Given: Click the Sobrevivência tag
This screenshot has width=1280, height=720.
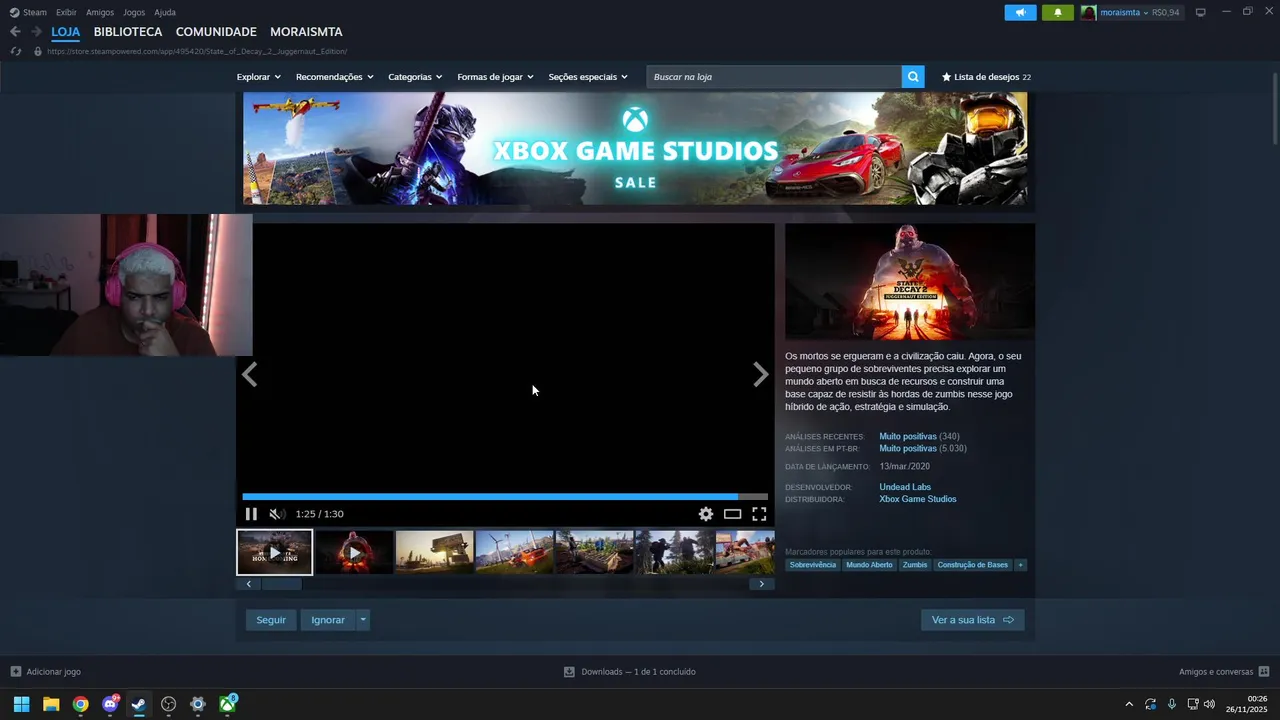Looking at the screenshot, I should coord(812,565).
